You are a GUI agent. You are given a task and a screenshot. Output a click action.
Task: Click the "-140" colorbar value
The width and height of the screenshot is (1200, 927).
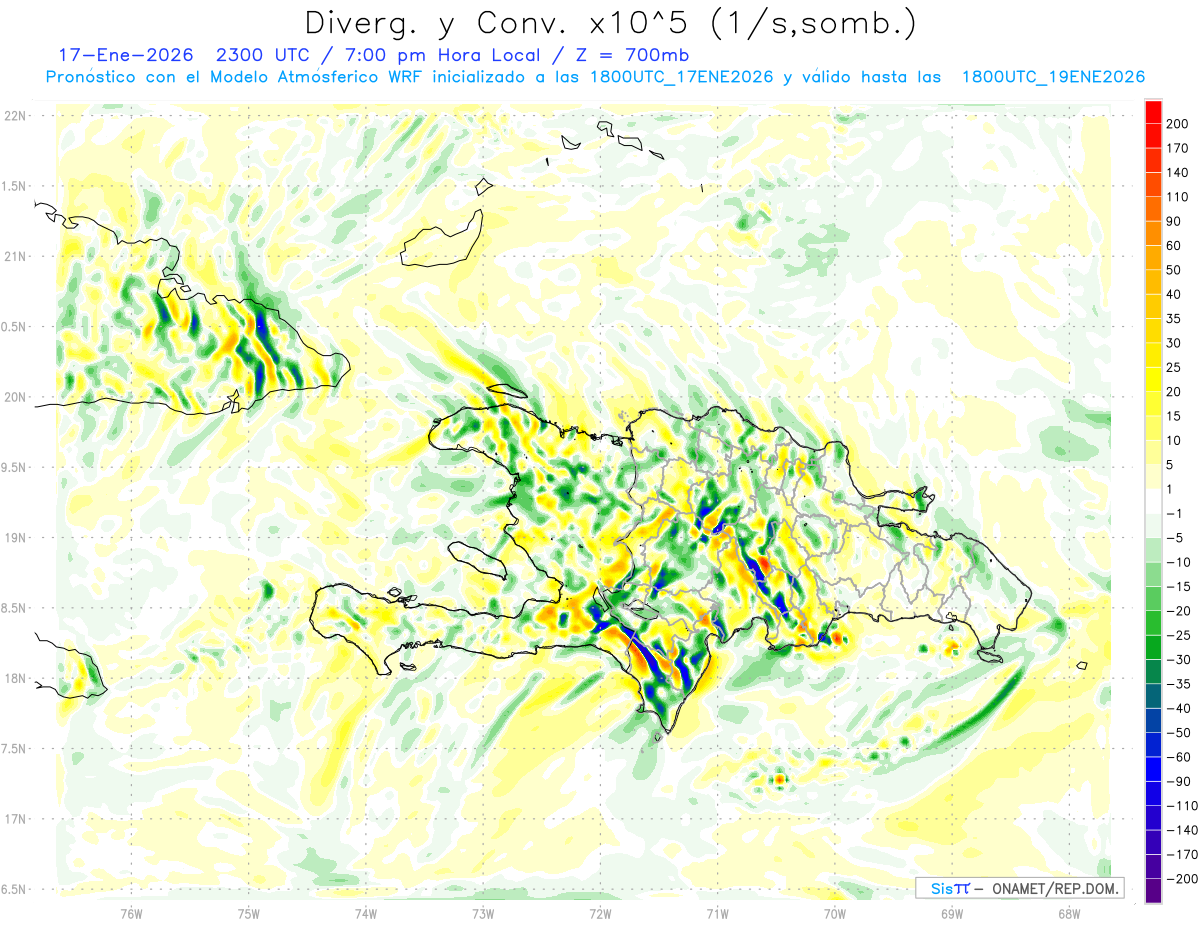pos(1180,829)
